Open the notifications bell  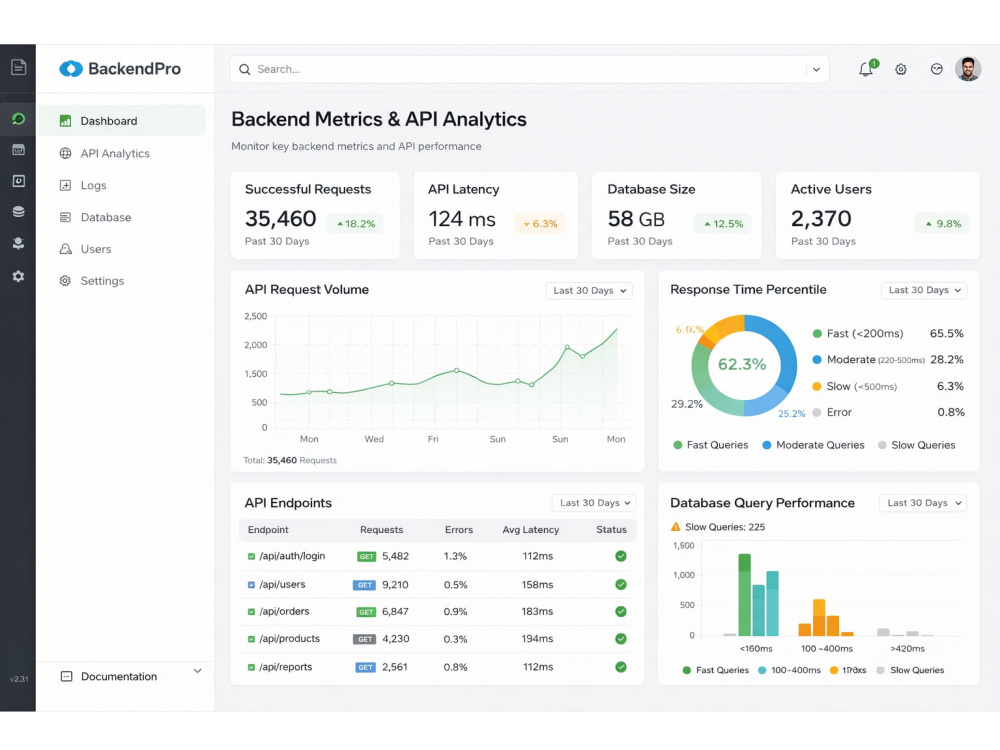[x=865, y=69]
